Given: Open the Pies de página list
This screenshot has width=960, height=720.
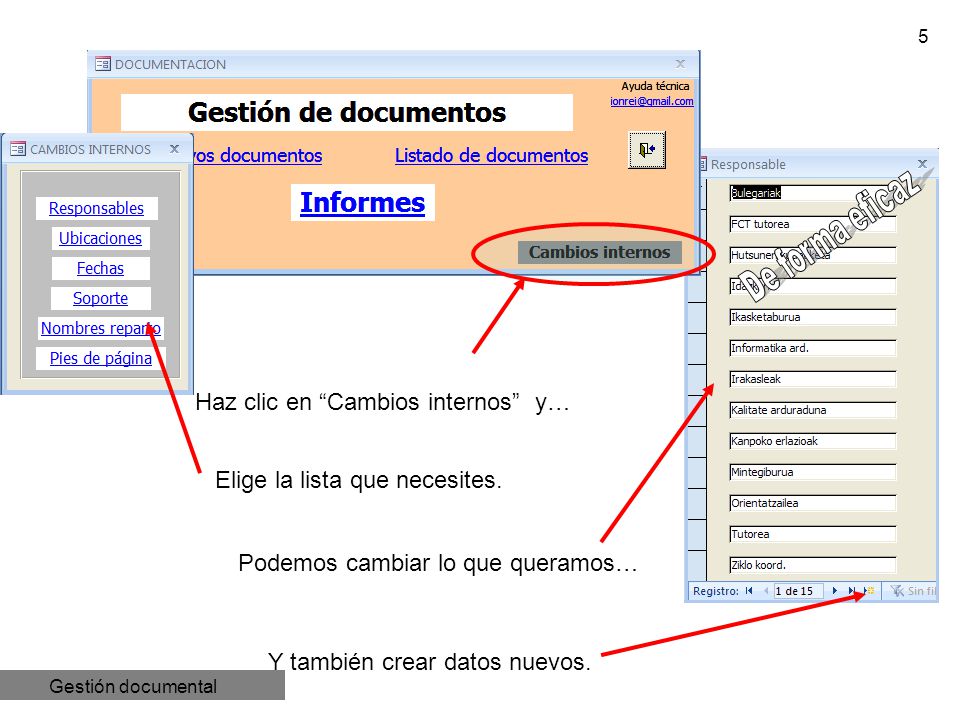Looking at the screenshot, I should (x=101, y=358).
